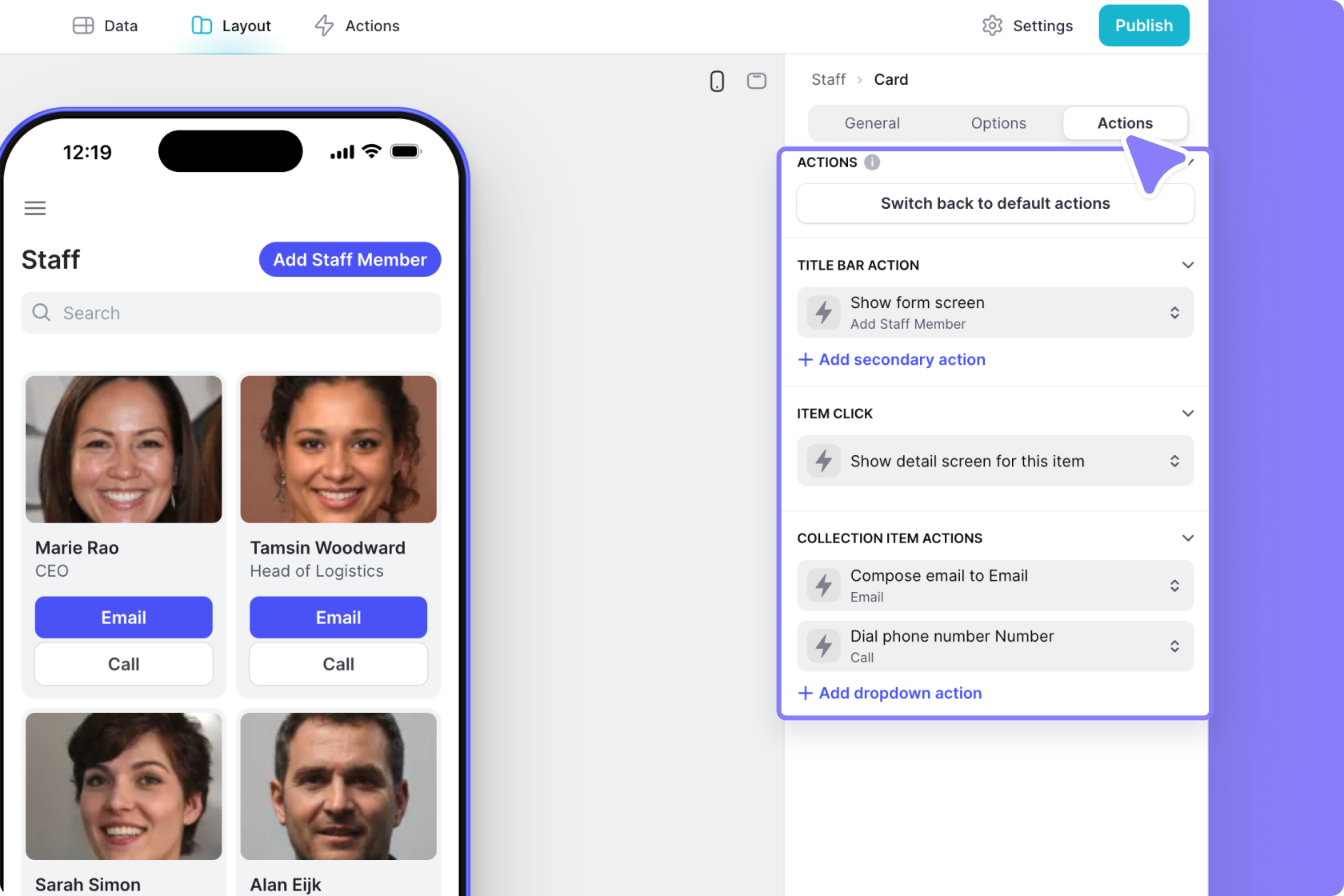Click Switch back to default actions

point(994,204)
